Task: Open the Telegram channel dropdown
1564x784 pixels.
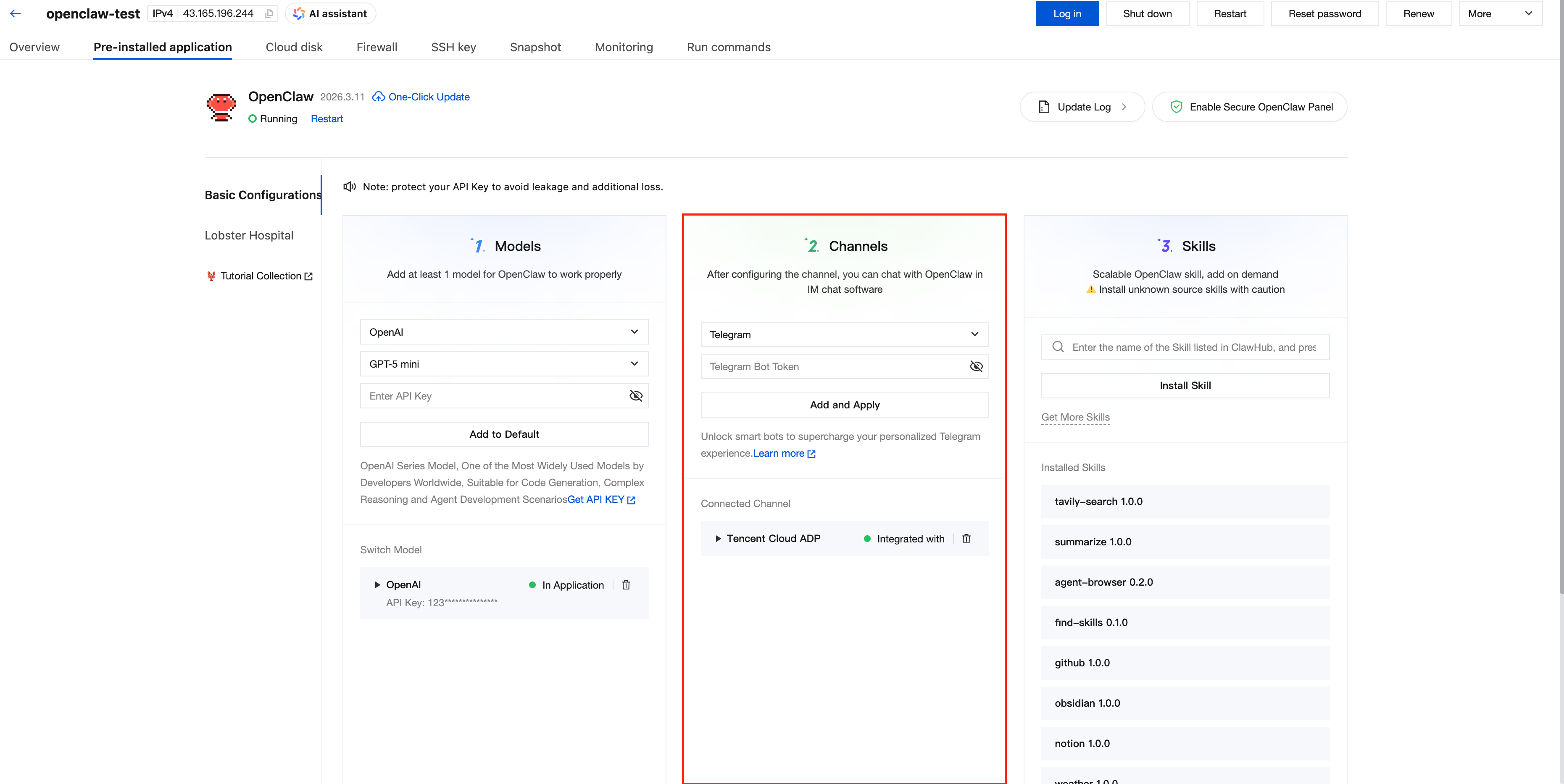Action: click(845, 334)
